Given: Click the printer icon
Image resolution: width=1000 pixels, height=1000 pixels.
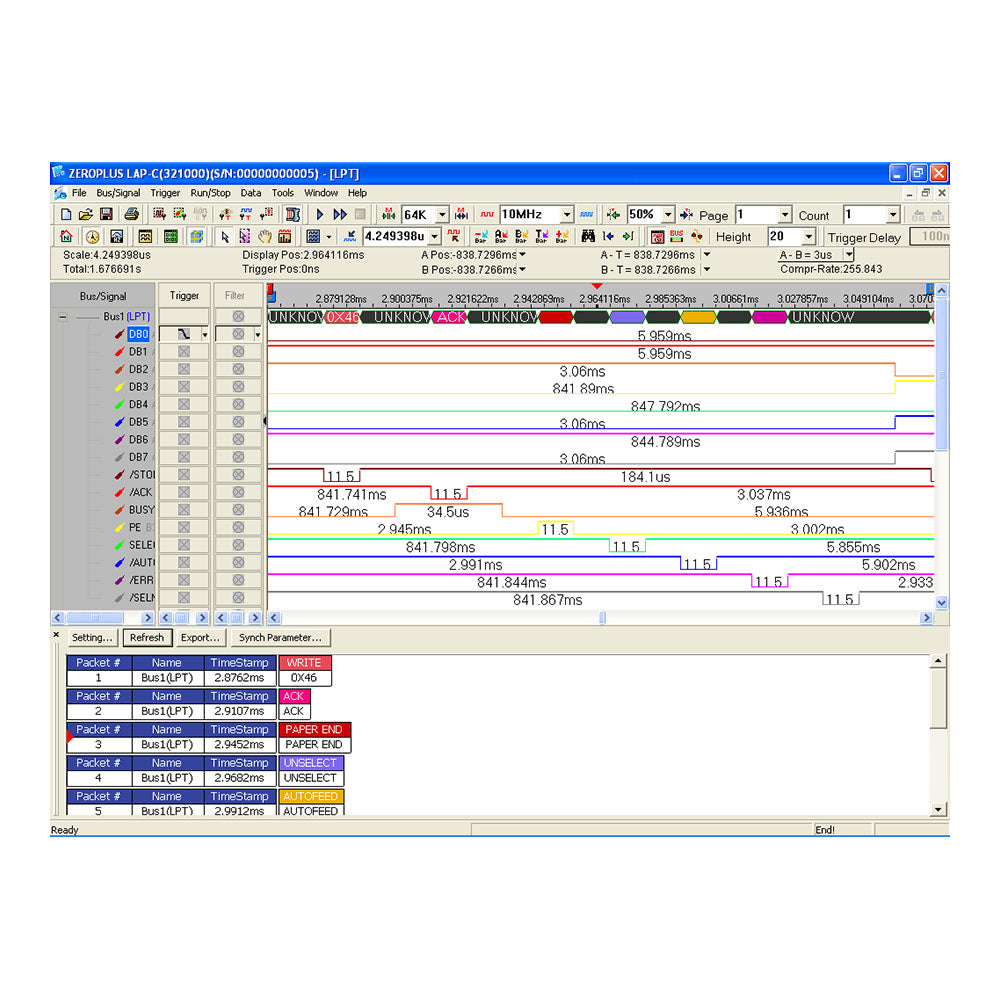Looking at the screenshot, I should point(131,215).
